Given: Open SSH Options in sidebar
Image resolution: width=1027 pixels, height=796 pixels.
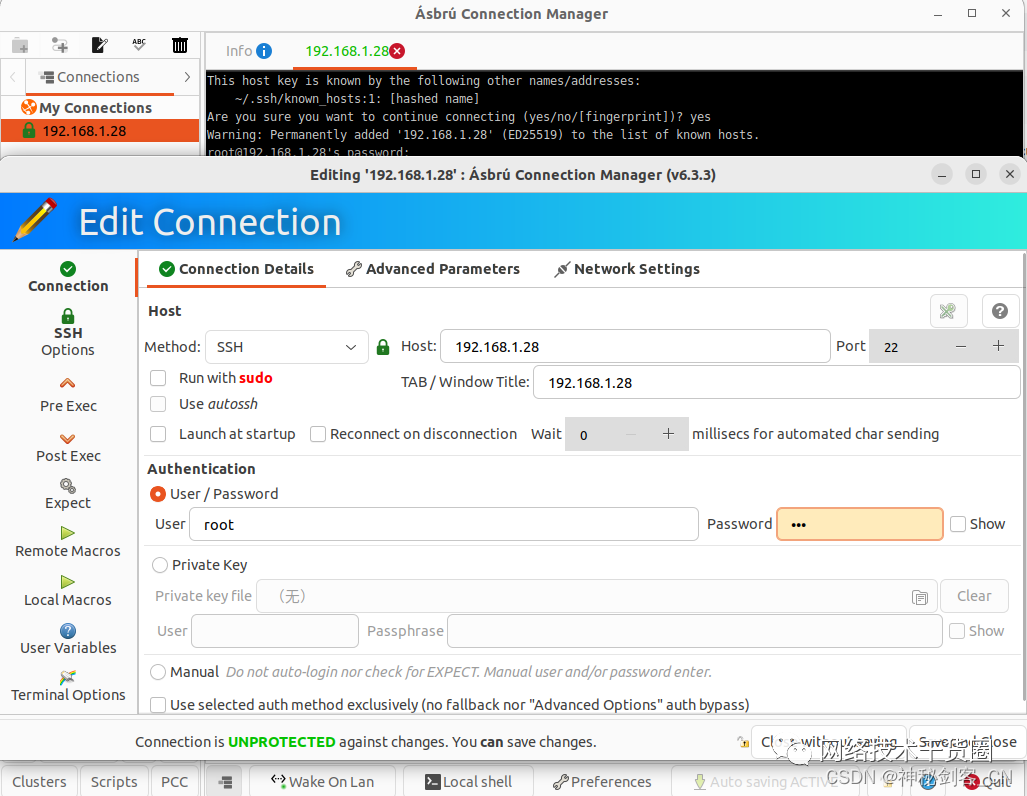Looking at the screenshot, I should click(x=68, y=333).
